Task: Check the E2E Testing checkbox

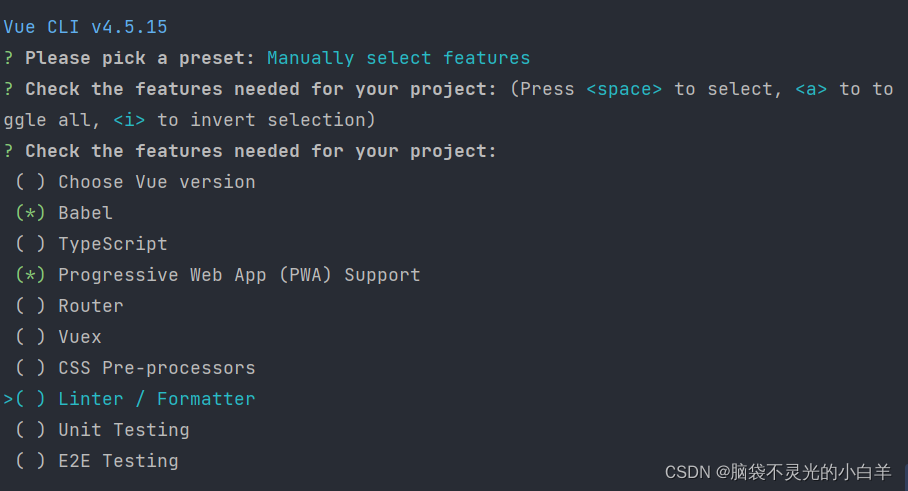Action: click(x=30, y=461)
